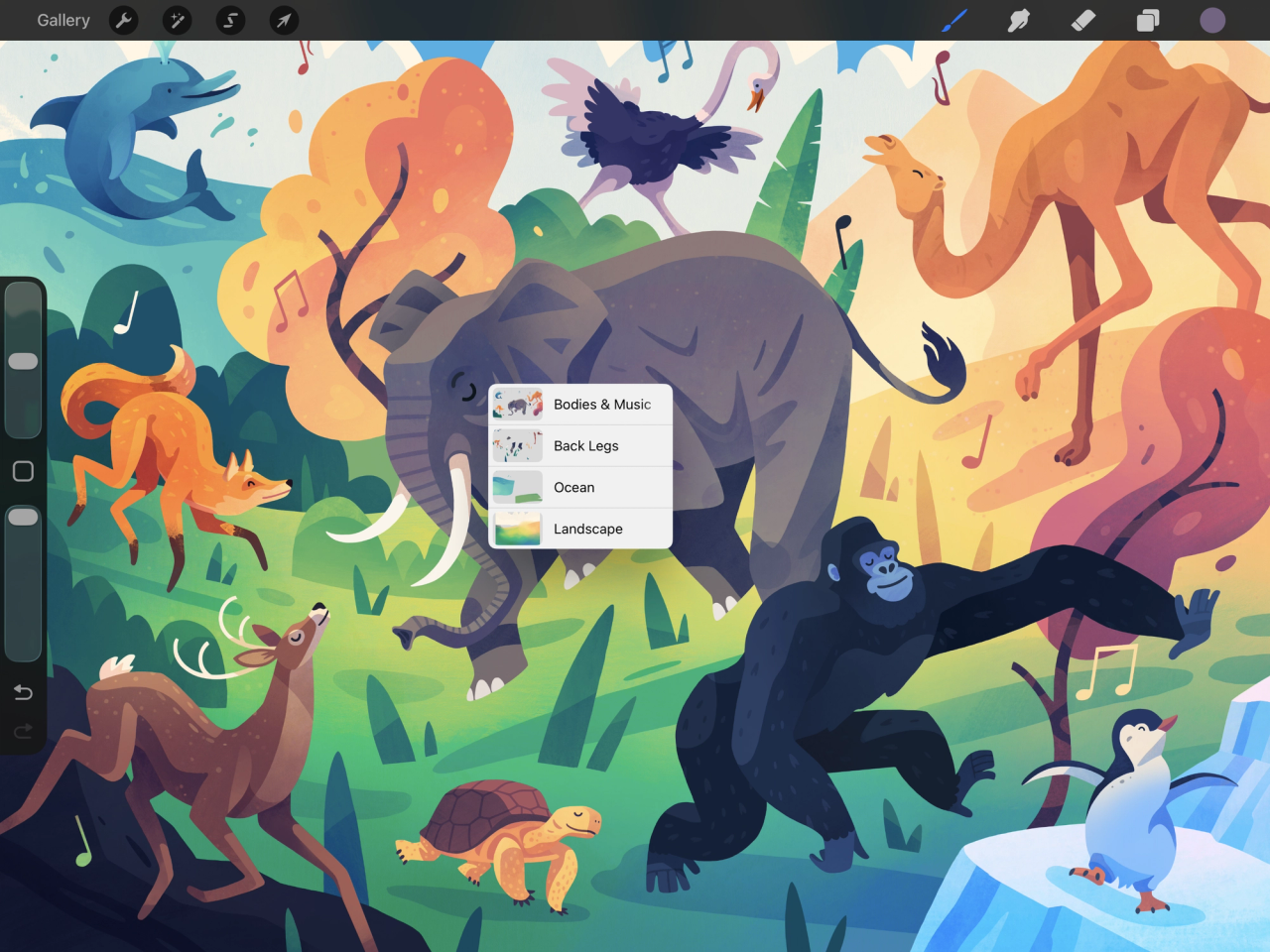The height and width of the screenshot is (952, 1270).
Task: Open the Actions wrench menu
Action: (x=124, y=20)
